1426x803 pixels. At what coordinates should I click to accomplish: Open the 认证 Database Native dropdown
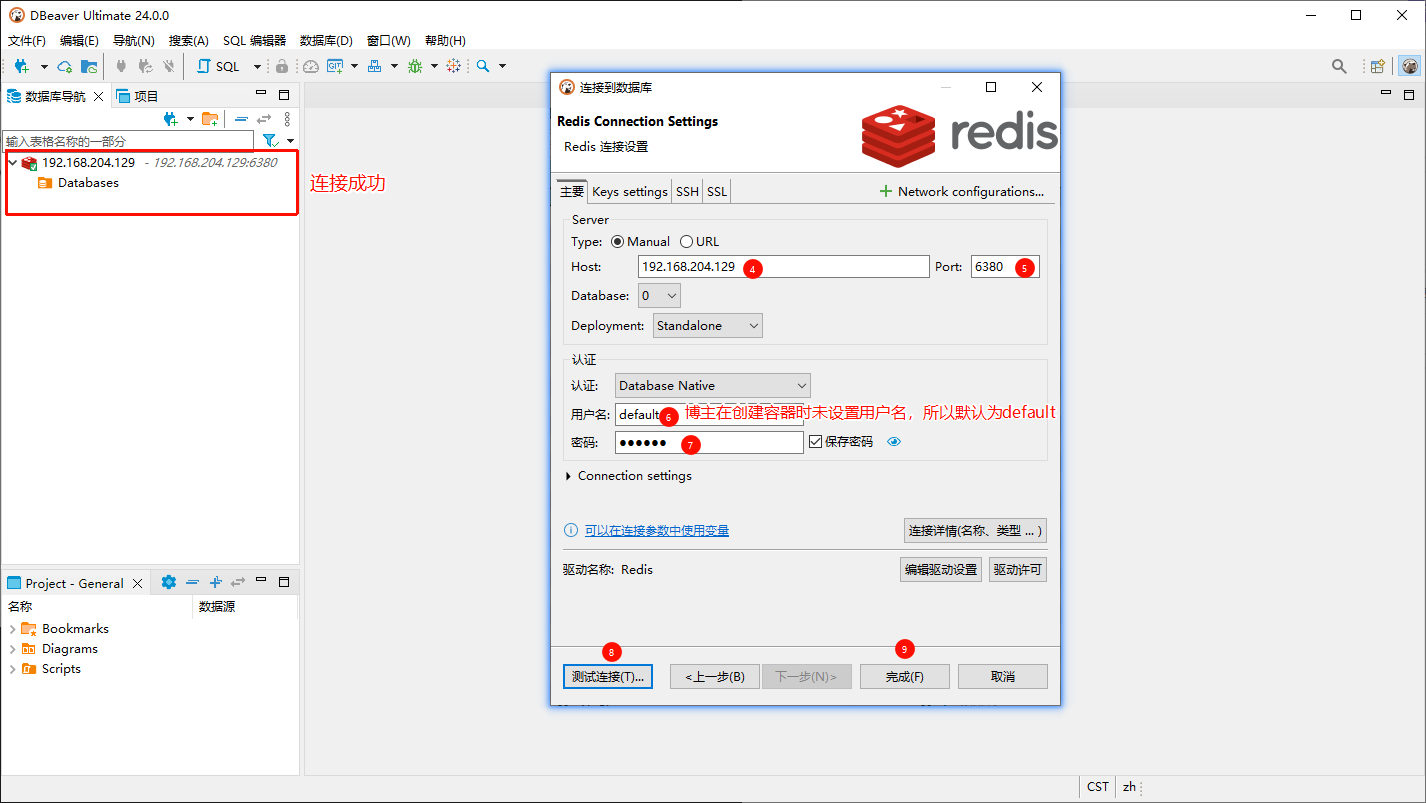tap(713, 386)
